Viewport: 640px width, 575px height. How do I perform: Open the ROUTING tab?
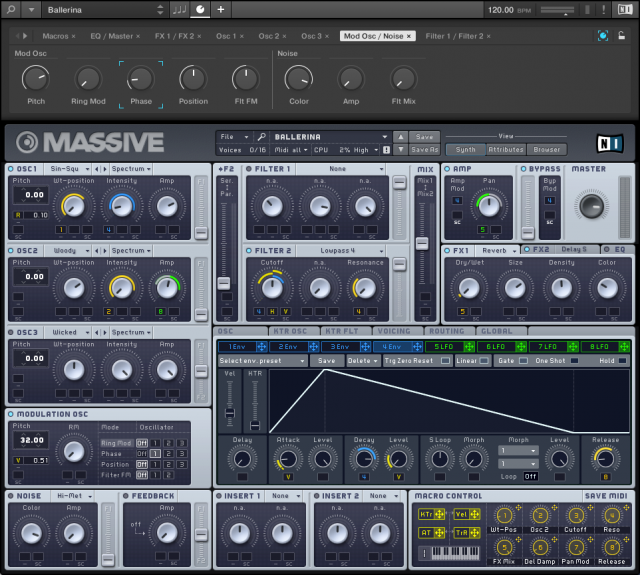pos(446,331)
